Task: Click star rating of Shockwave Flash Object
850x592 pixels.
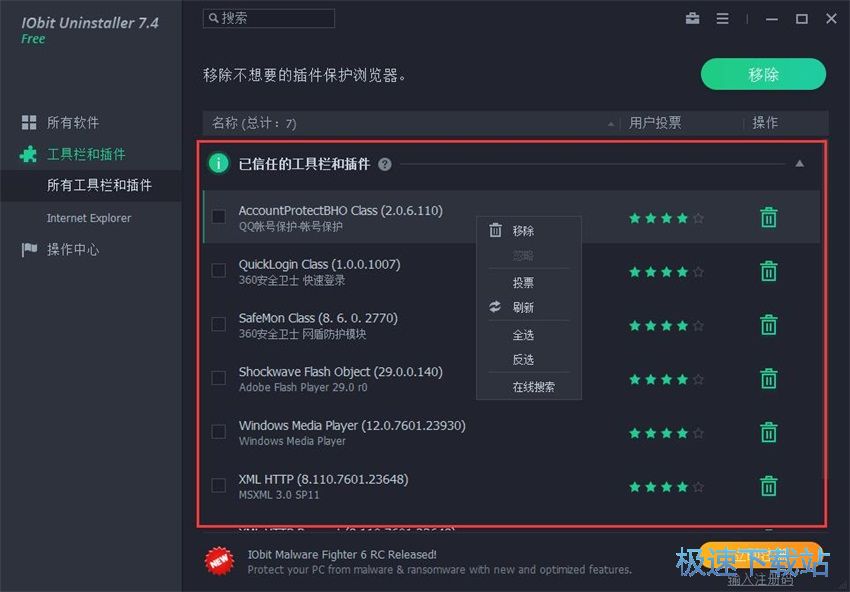Action: 666,379
